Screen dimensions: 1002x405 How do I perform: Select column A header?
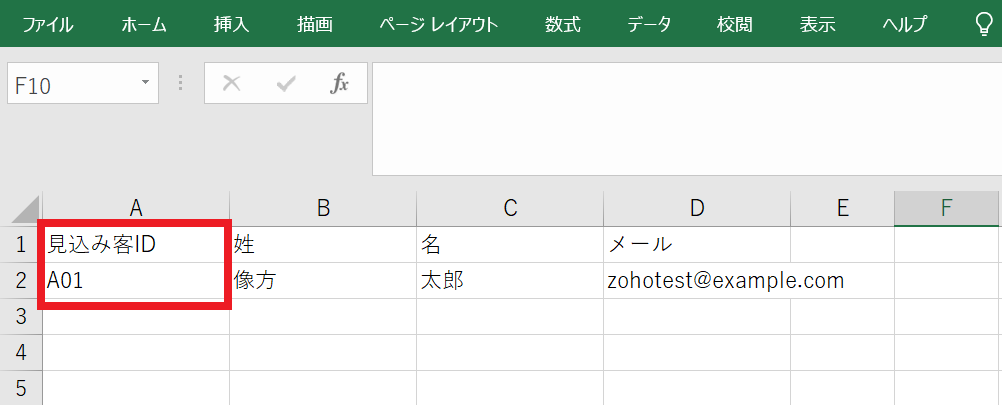(136, 208)
